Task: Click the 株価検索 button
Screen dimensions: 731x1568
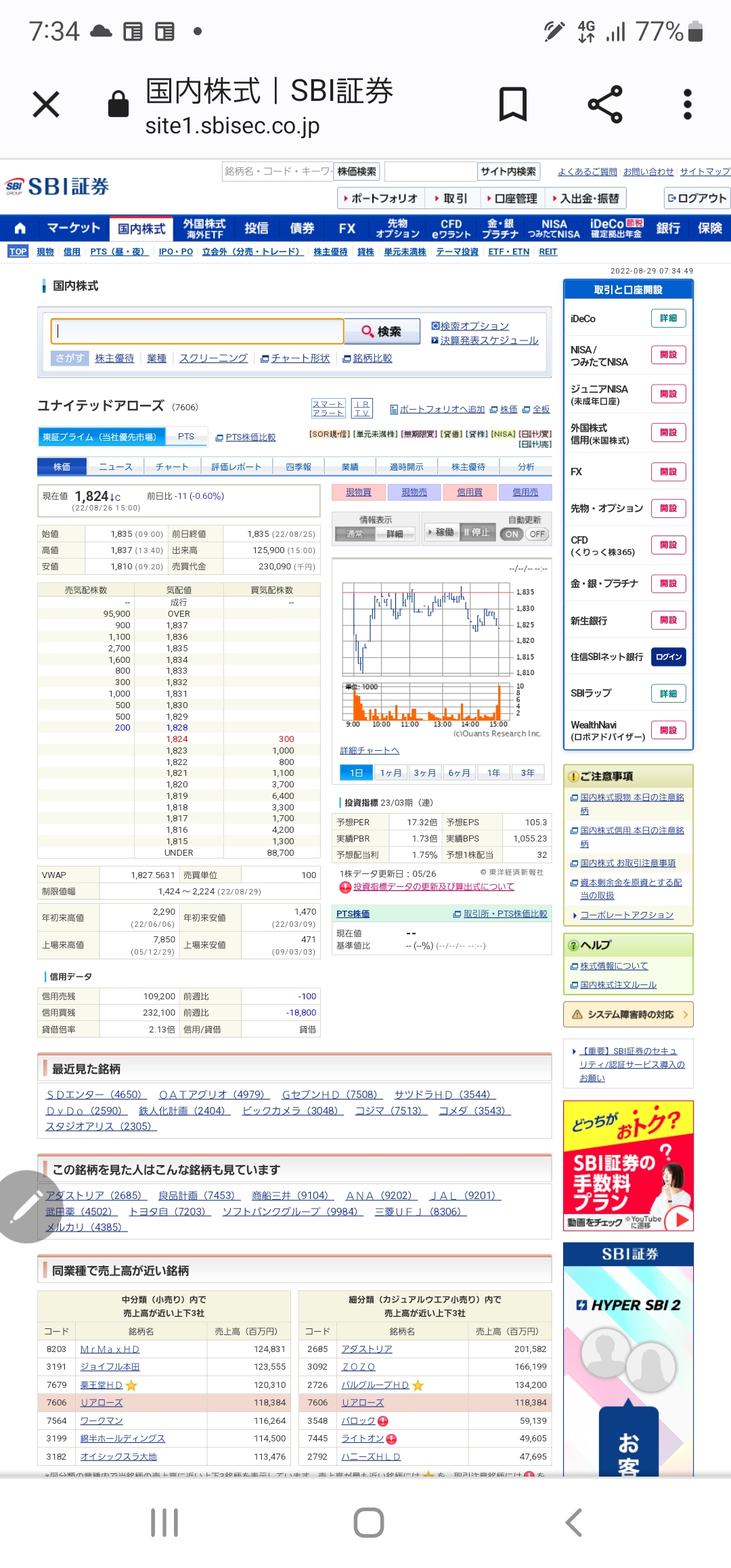Action: pyautogui.click(x=357, y=171)
